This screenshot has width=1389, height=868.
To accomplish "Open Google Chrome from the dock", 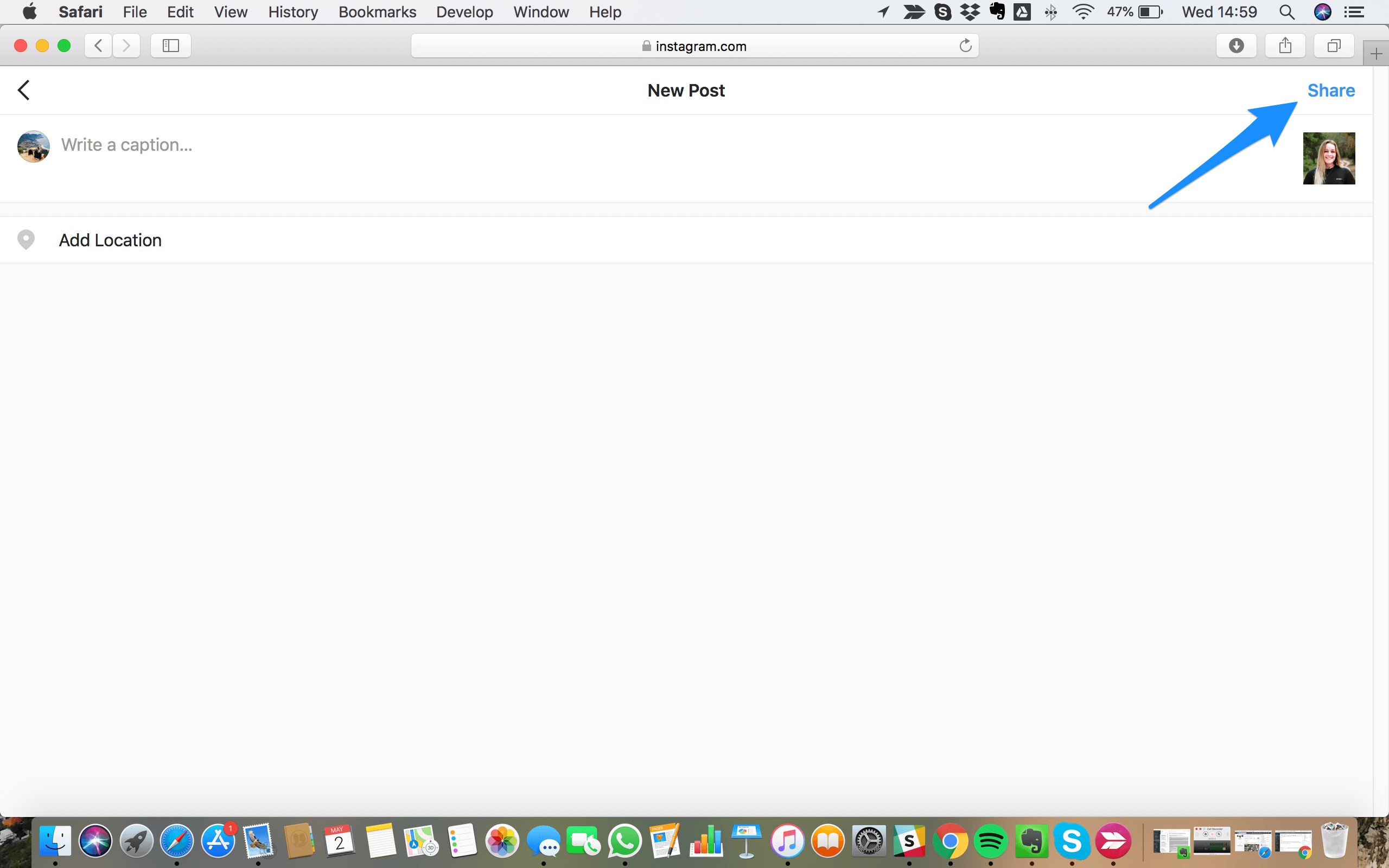I will pyautogui.click(x=950, y=840).
